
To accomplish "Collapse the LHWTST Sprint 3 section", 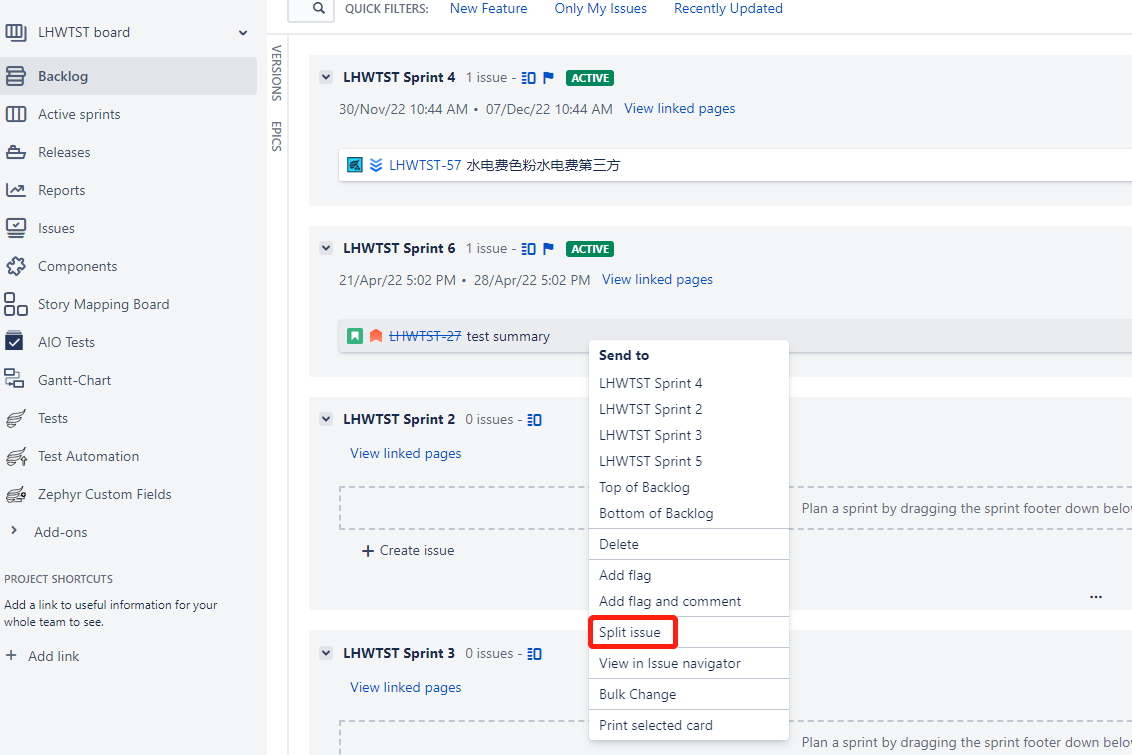I will tap(325, 652).
